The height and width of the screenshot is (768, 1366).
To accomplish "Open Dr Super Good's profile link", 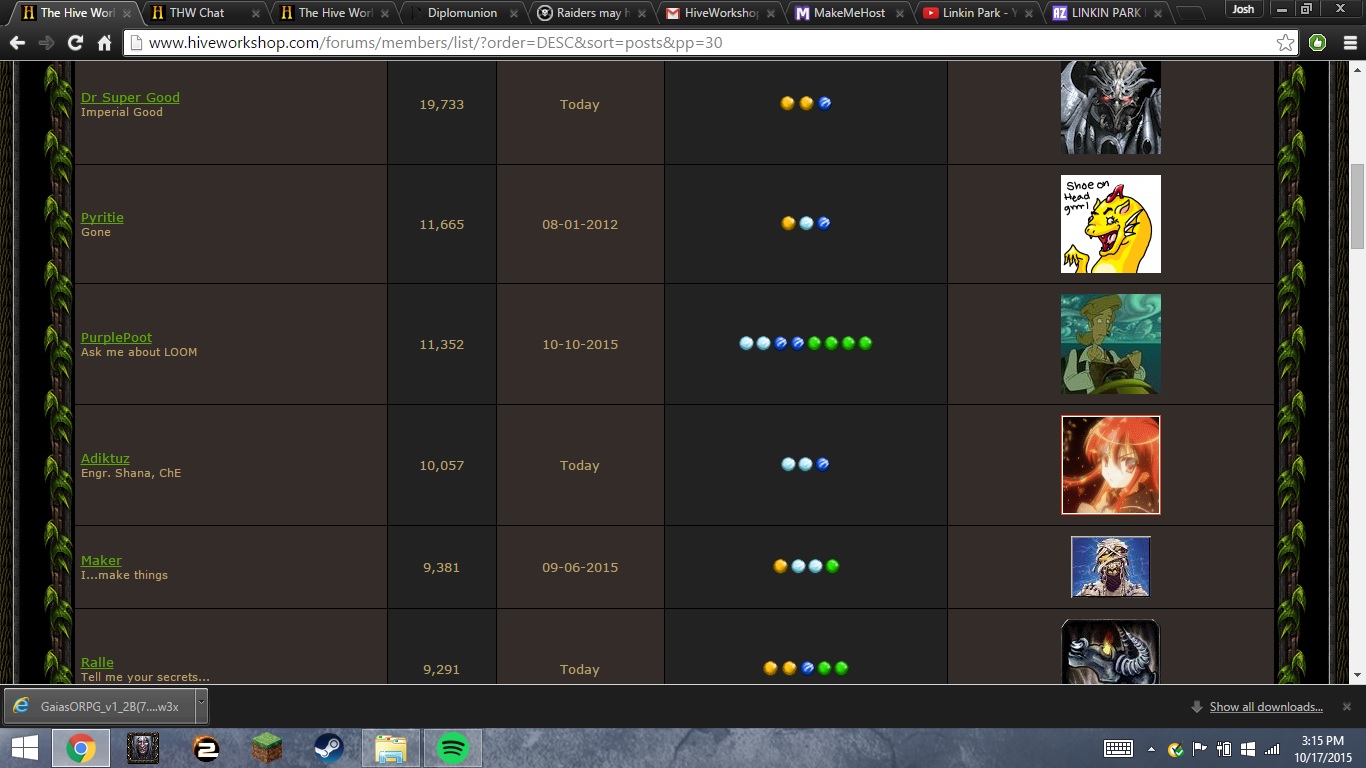I will click(130, 97).
